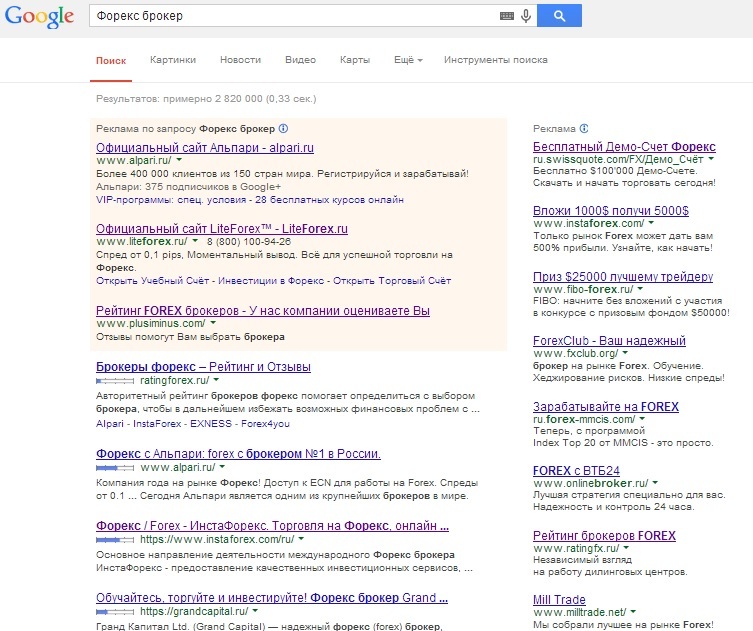The width and height of the screenshot is (753, 631).
Task: Click rating bar icon beside https://www.instaforex.com/ru/
Action: click(115, 540)
